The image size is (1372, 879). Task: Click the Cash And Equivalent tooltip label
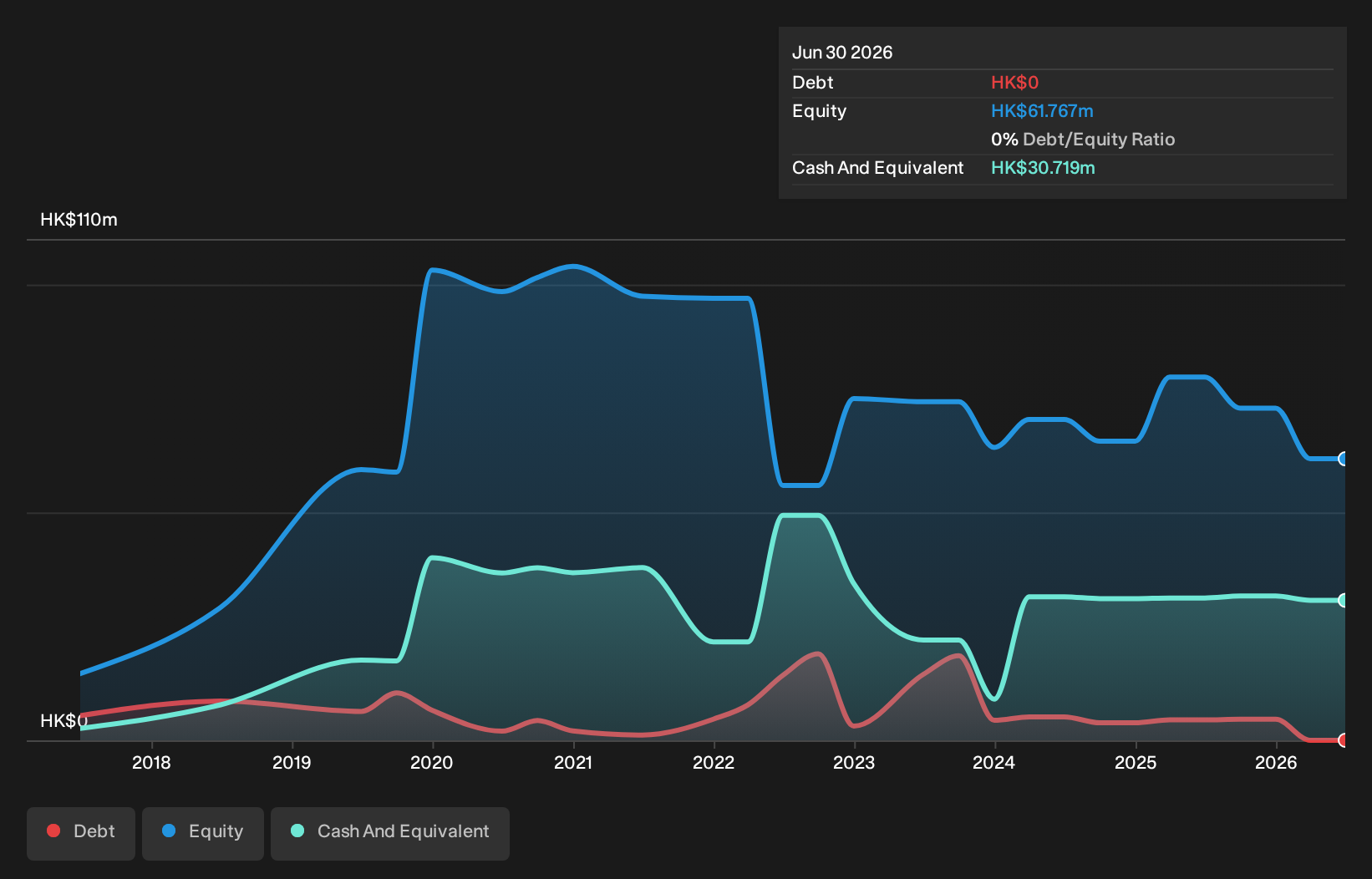click(x=877, y=168)
